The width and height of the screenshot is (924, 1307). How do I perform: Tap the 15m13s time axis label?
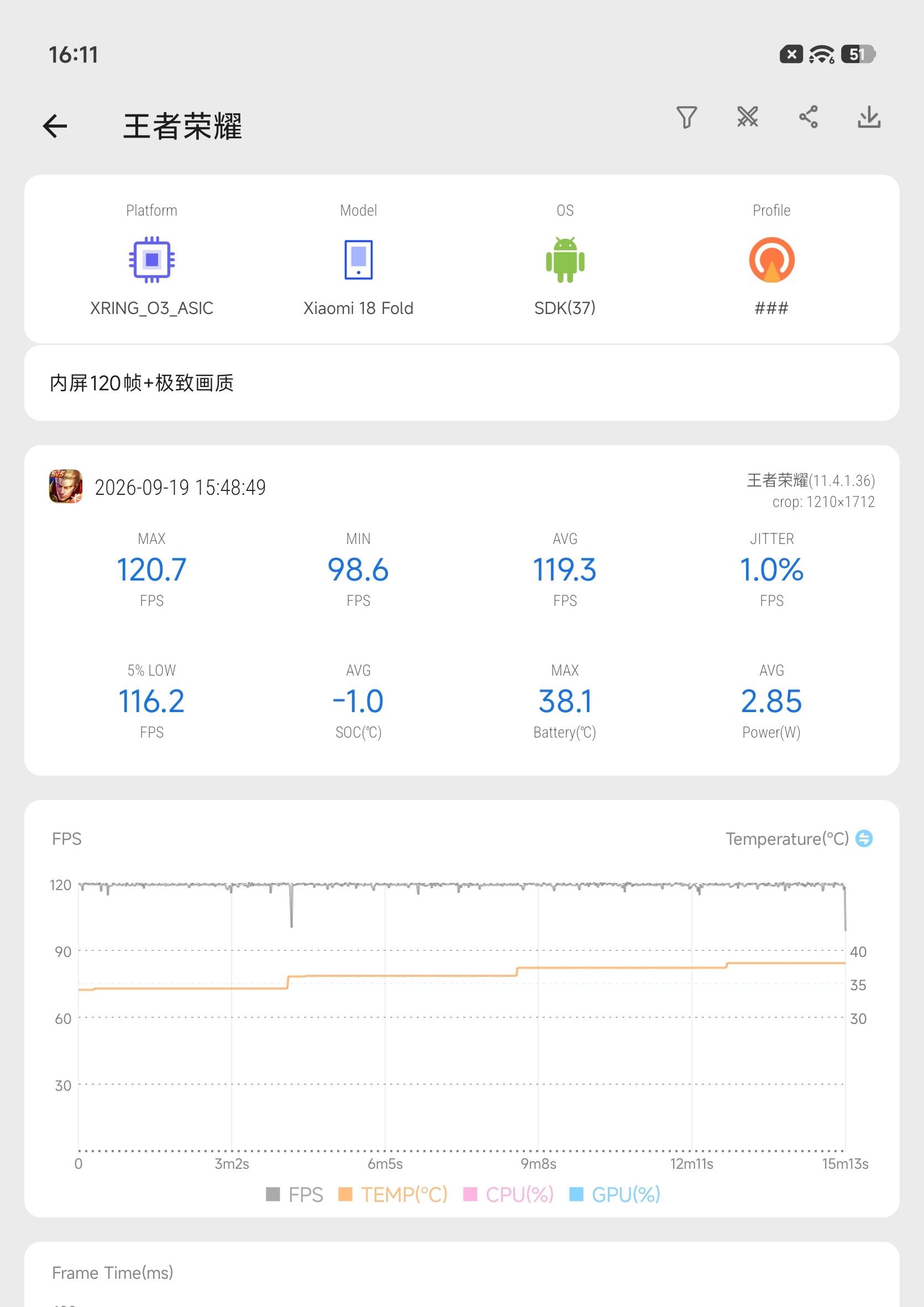846,1164
